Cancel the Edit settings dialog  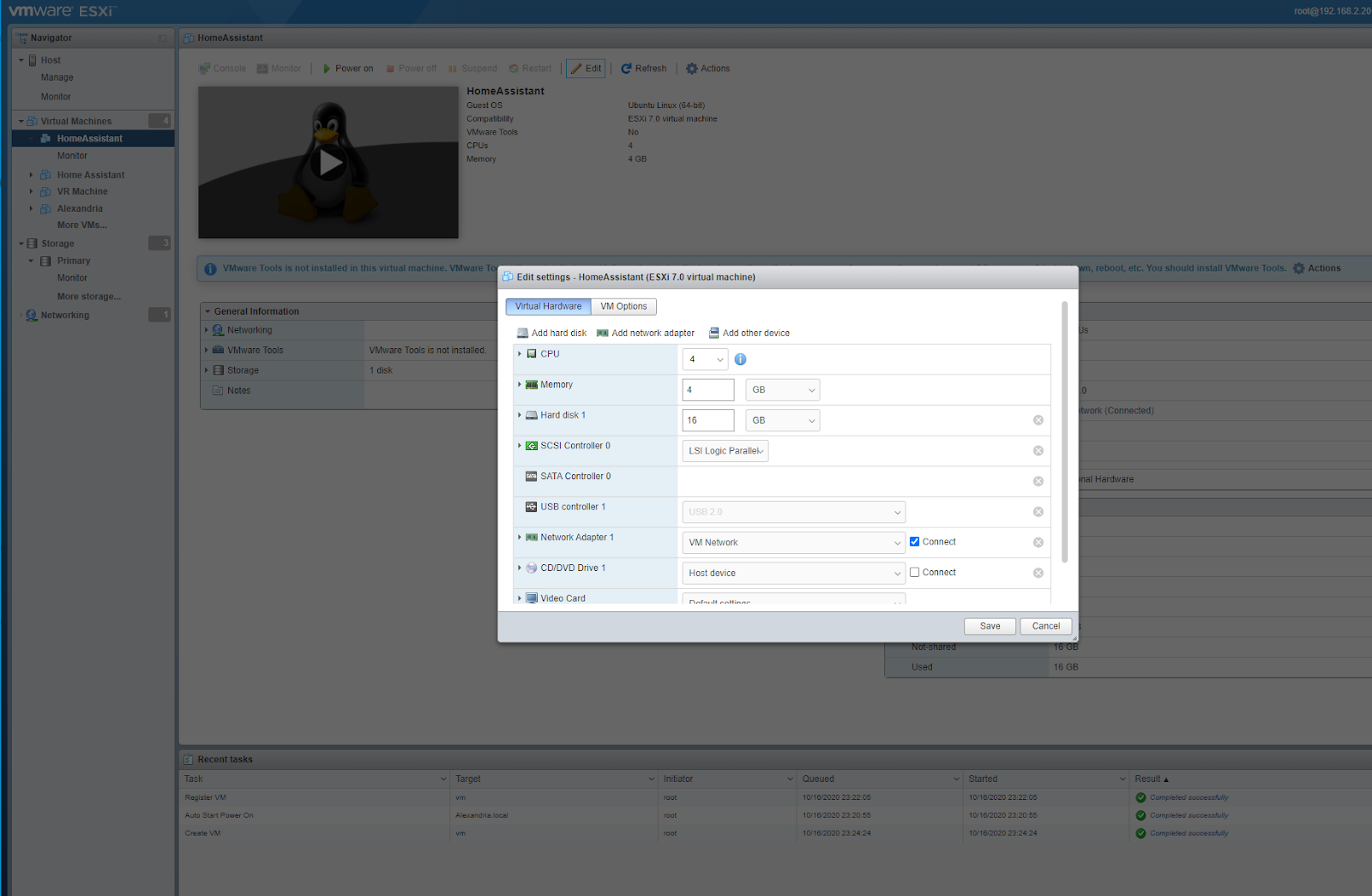1046,626
